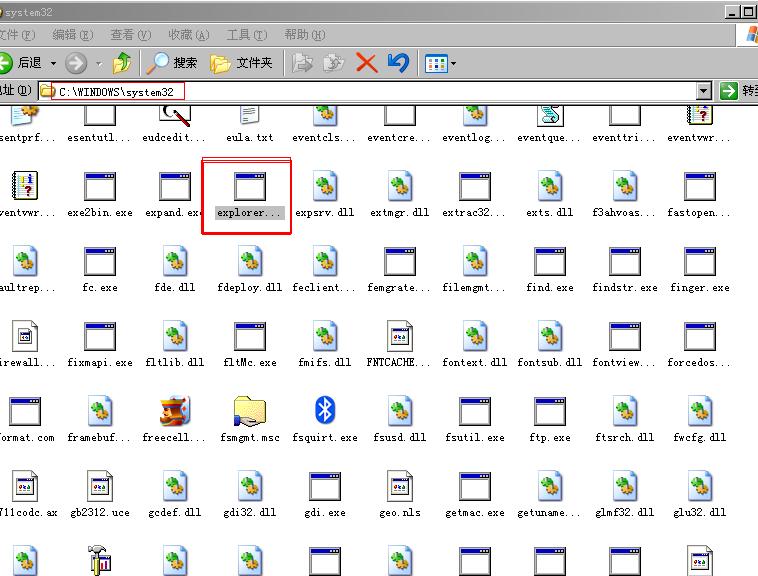Select the finger.exe file icon
This screenshot has height=576, width=758.
click(700, 261)
